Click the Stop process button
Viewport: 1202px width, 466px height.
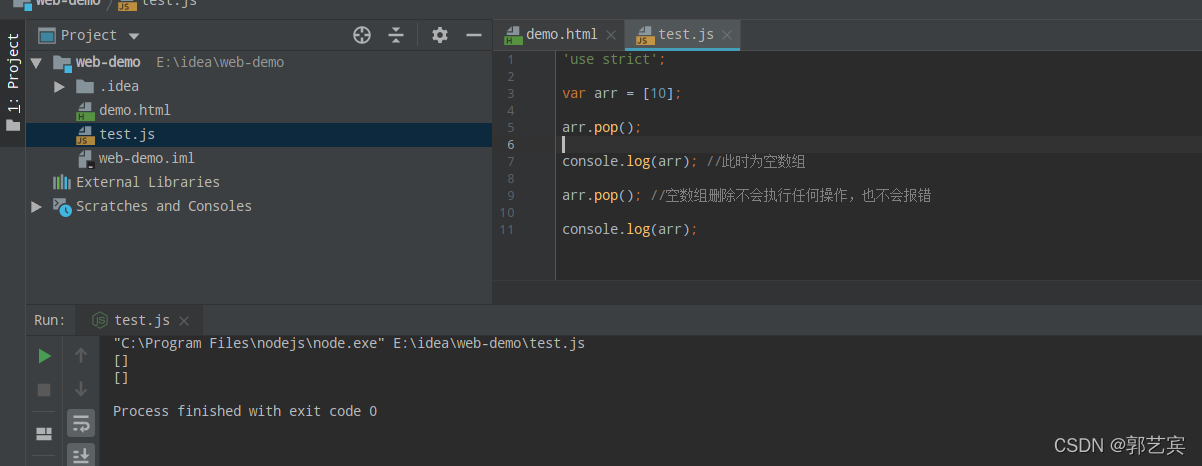[44, 389]
